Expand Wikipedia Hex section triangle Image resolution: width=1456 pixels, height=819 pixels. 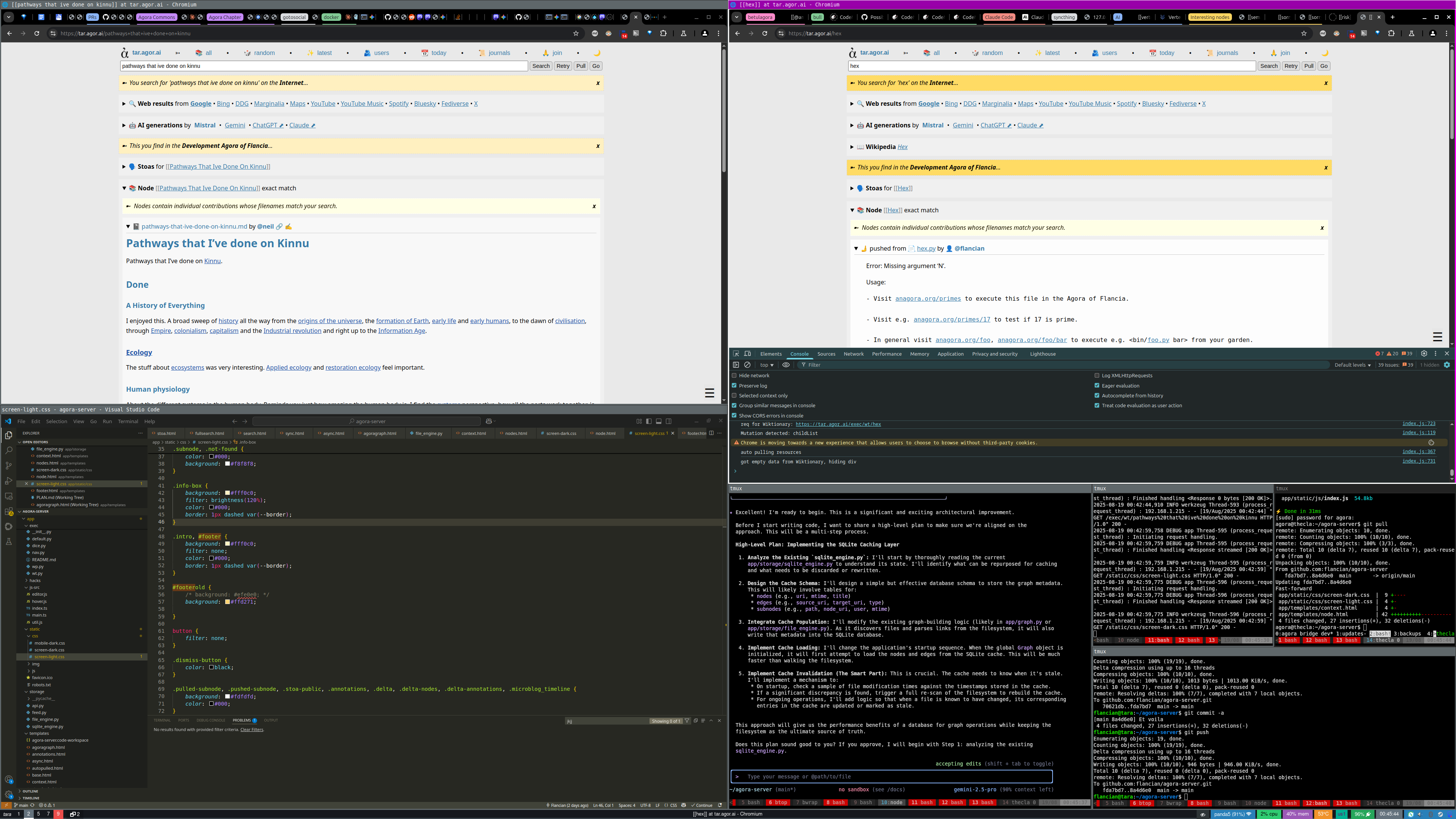[x=852, y=147]
